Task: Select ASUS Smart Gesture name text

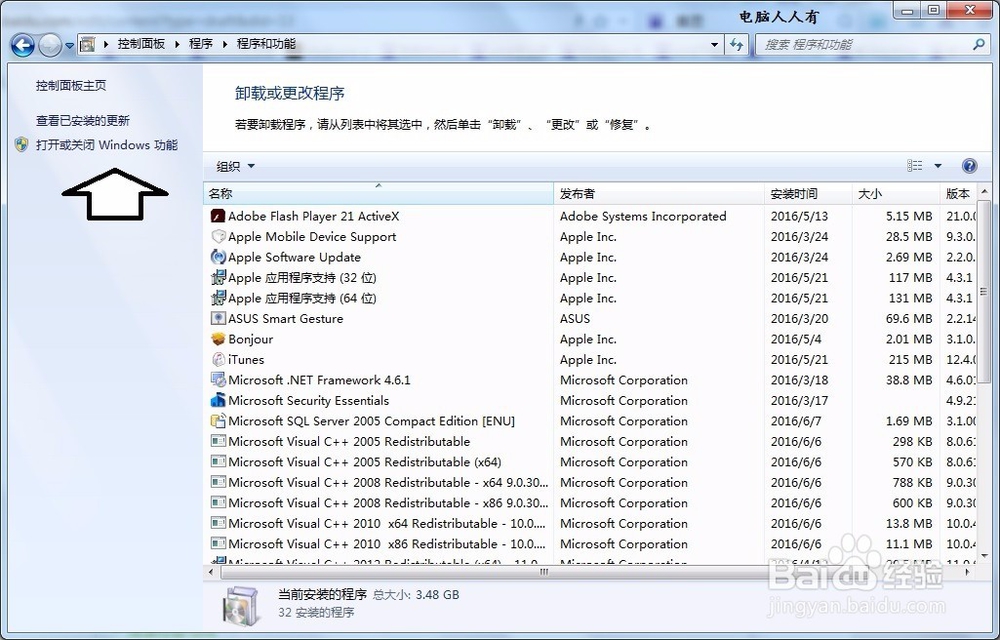Action: pos(286,318)
